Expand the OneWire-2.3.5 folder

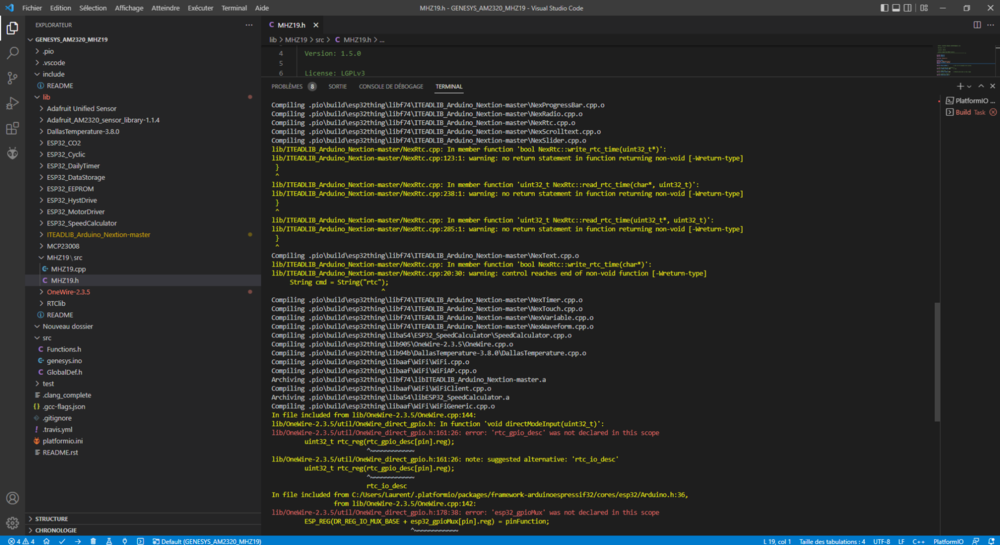[143, 292]
